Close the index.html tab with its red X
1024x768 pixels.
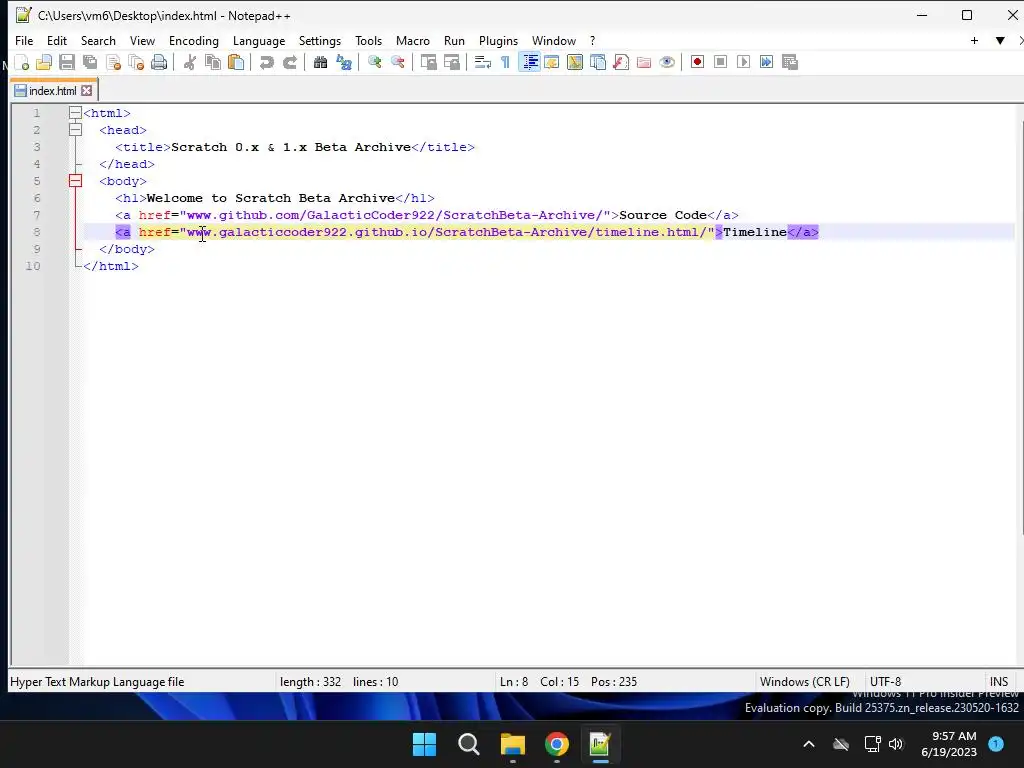point(87,91)
